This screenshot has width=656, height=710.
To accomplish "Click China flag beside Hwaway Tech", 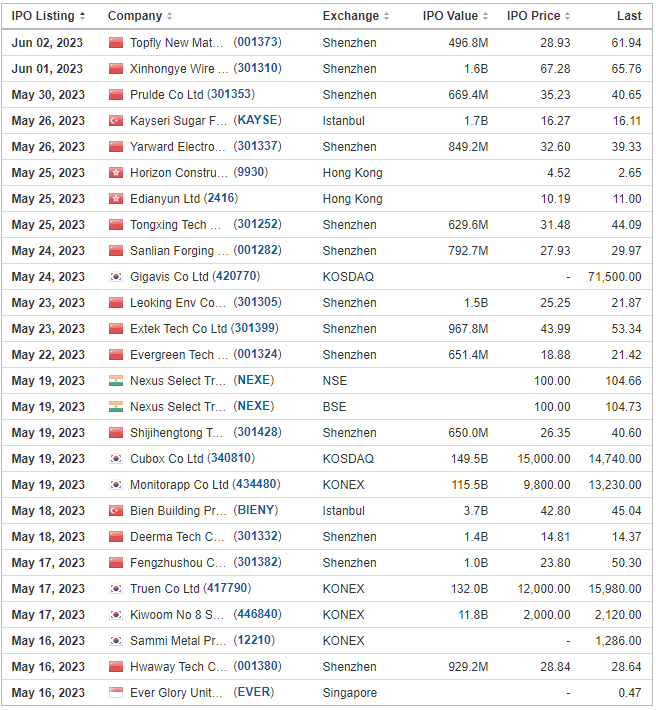I will click(116, 667).
